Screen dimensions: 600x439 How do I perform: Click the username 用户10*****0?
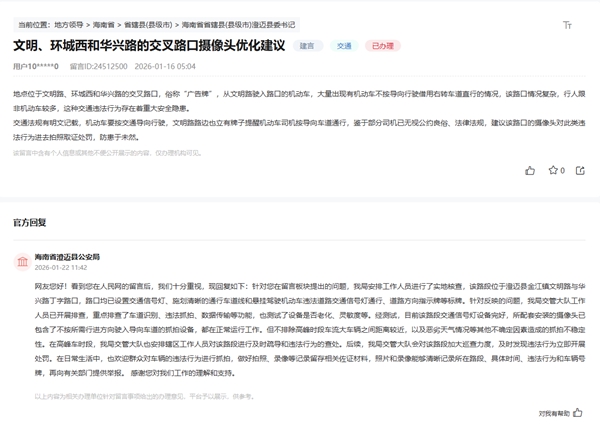click(36, 66)
